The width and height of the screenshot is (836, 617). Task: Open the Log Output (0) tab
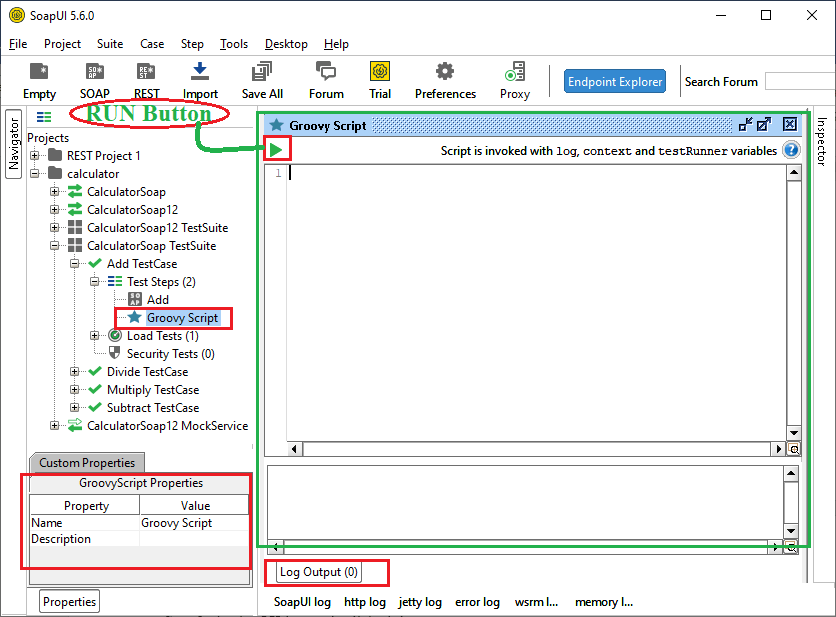[319, 572]
